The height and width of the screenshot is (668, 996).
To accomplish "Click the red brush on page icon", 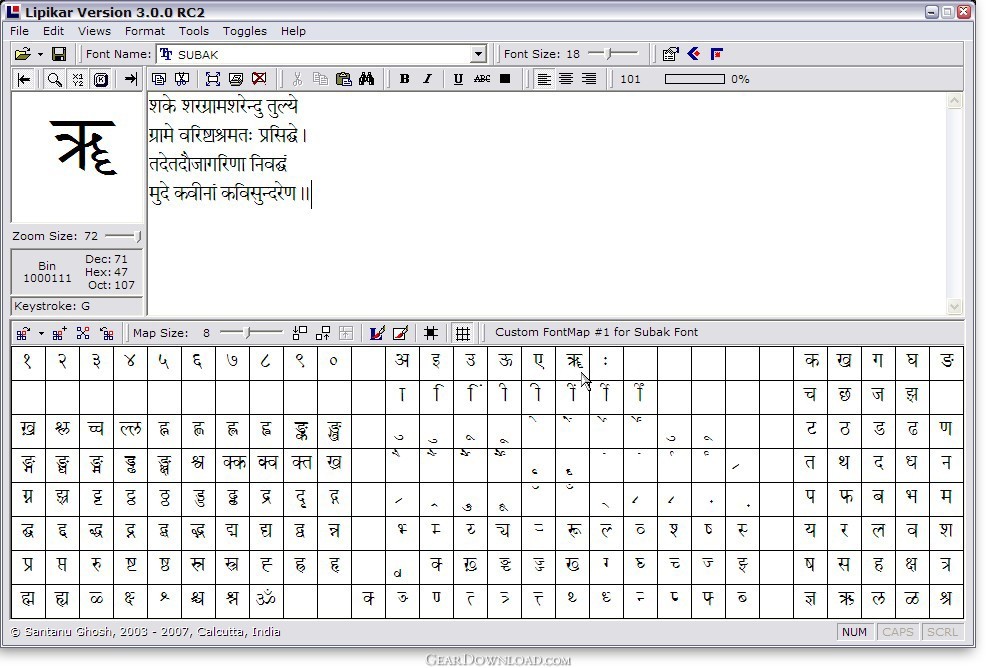I will click(400, 333).
